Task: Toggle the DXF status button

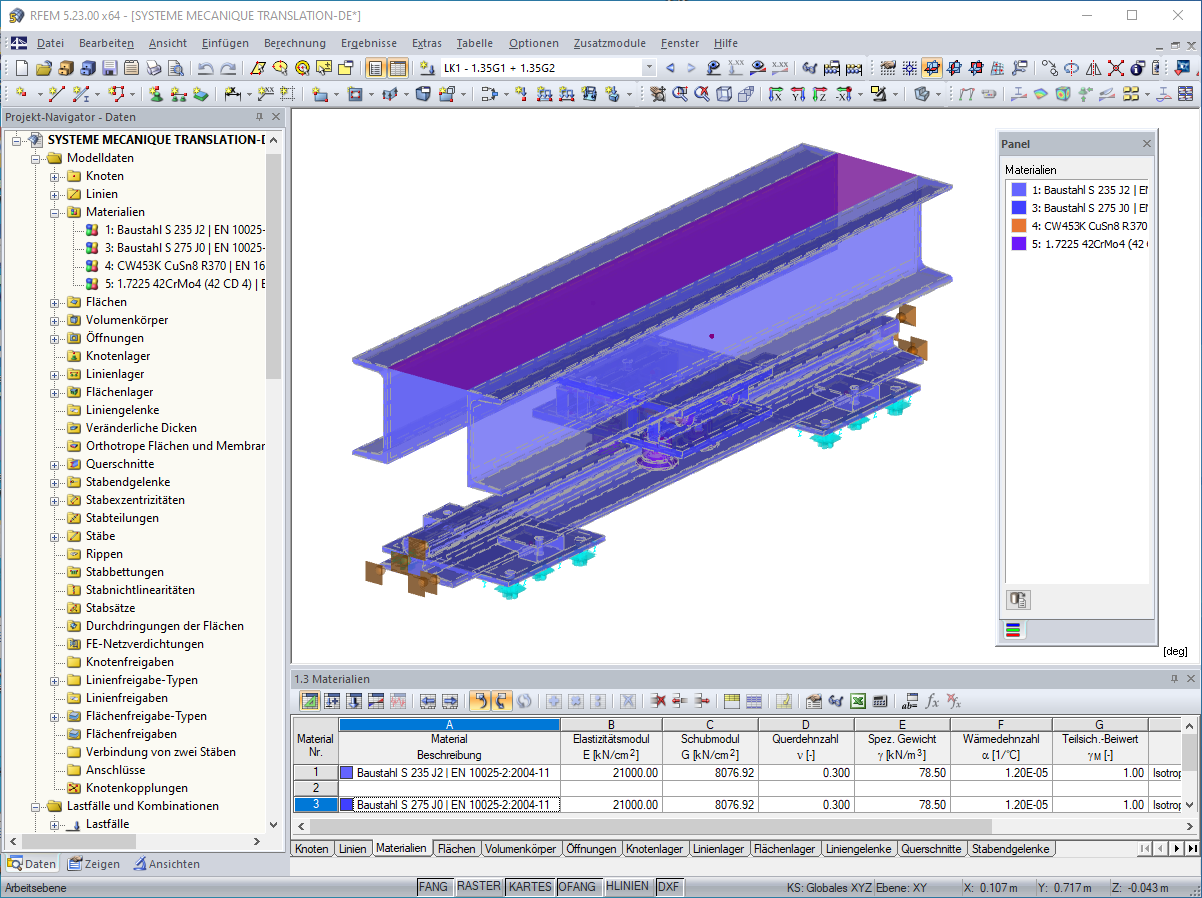Action: [669, 887]
